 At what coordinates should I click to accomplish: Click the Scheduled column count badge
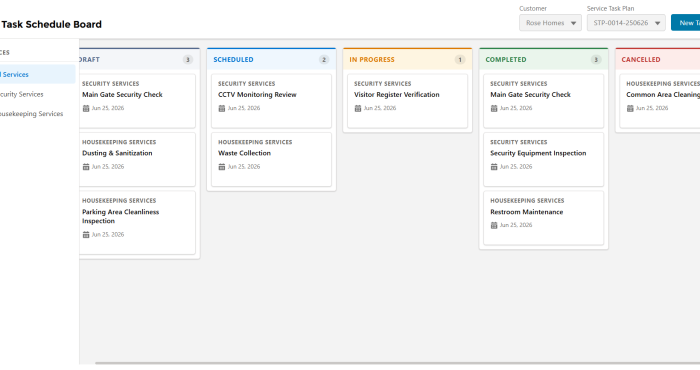point(324,60)
